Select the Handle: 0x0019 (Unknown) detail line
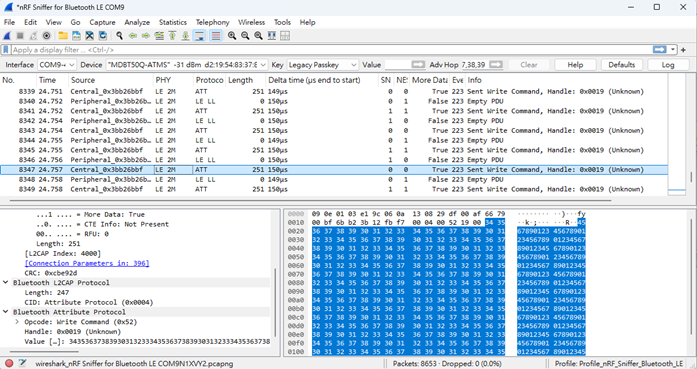697x369 pixels. point(72,332)
